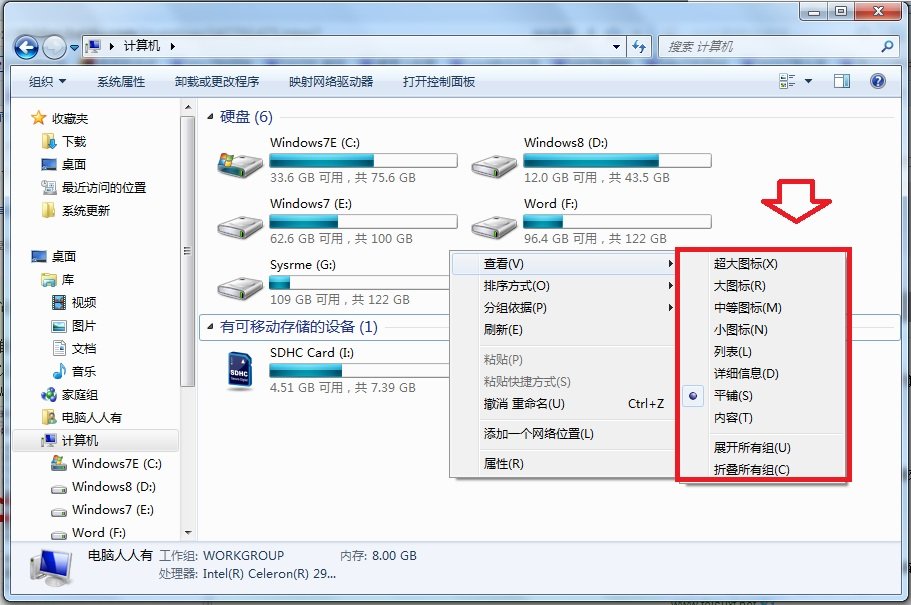Click the Windows7E (C:) capacity bar

point(362,159)
